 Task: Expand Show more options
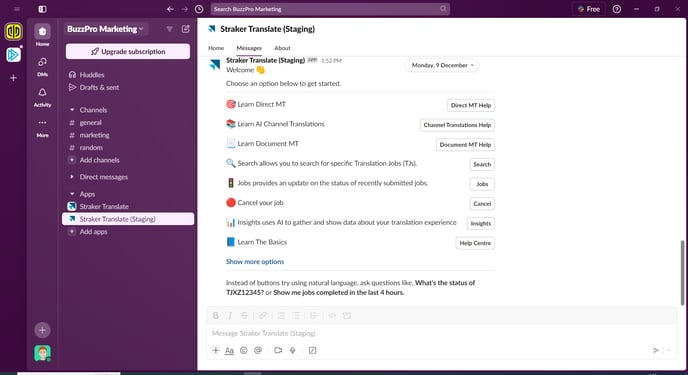click(255, 261)
